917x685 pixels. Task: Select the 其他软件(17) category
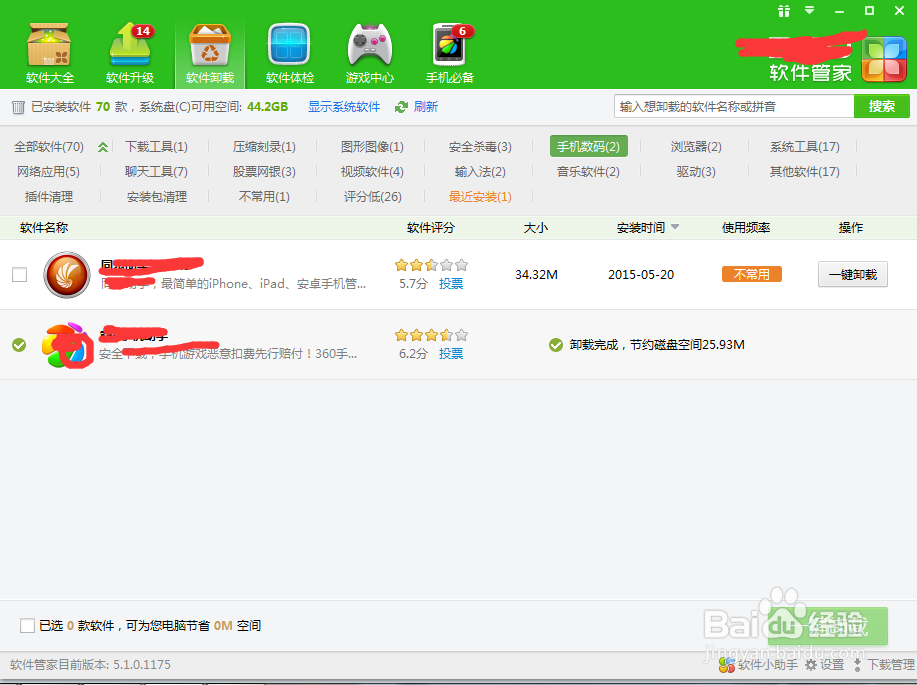click(x=805, y=171)
